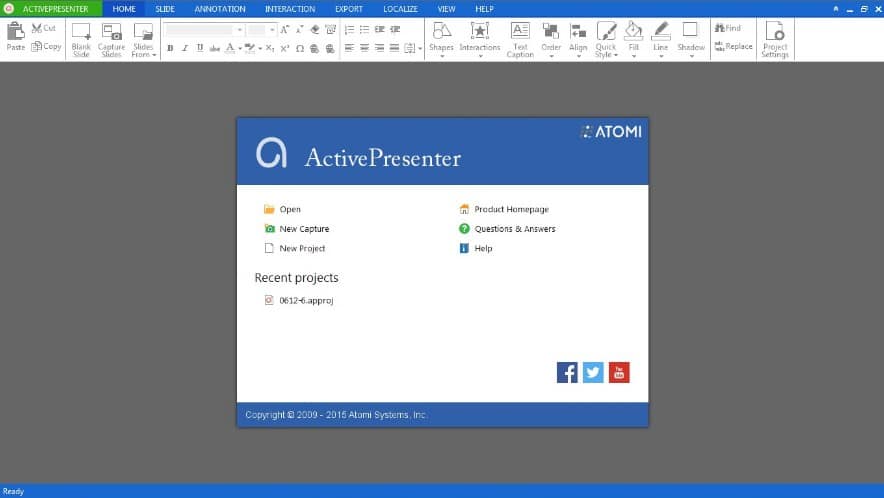
Task: Open the Twitter social icon
Action: (593, 372)
